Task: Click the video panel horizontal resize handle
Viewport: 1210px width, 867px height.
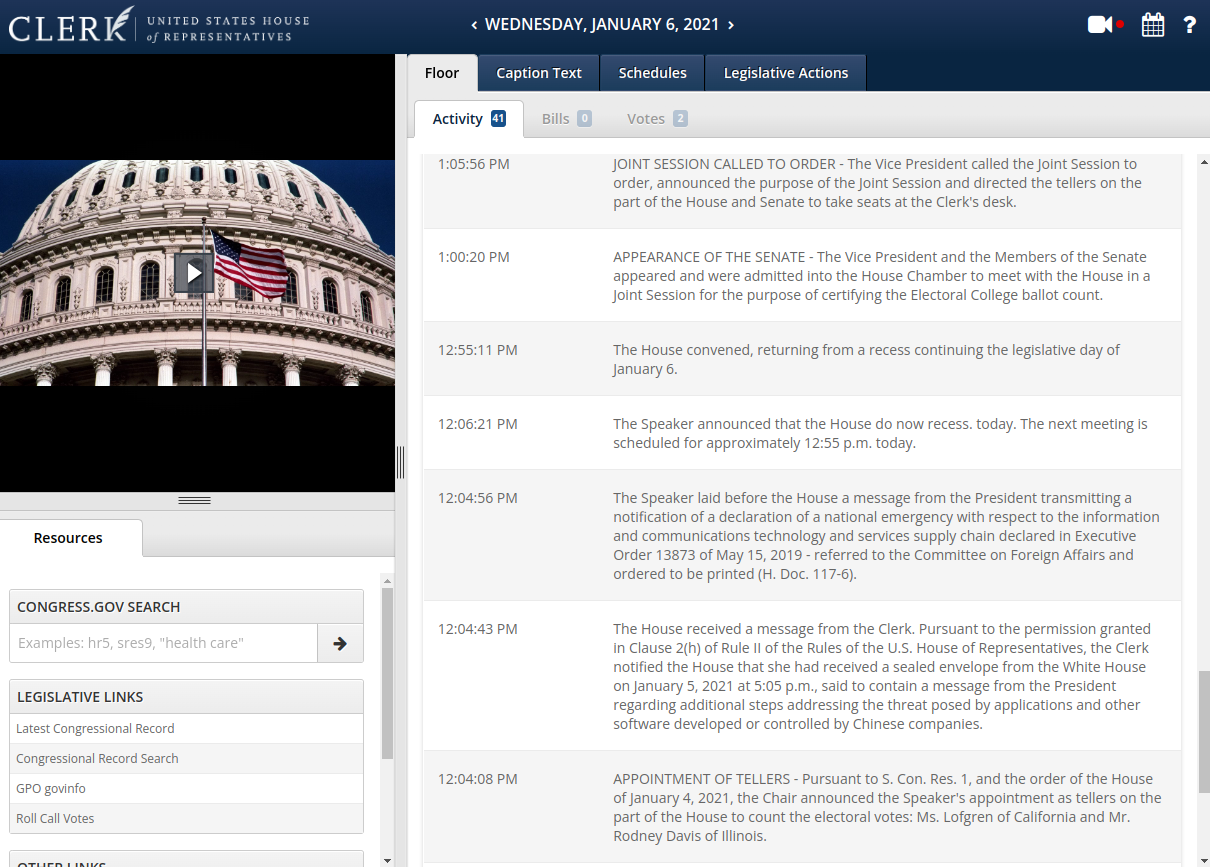Action: pyautogui.click(x=194, y=500)
